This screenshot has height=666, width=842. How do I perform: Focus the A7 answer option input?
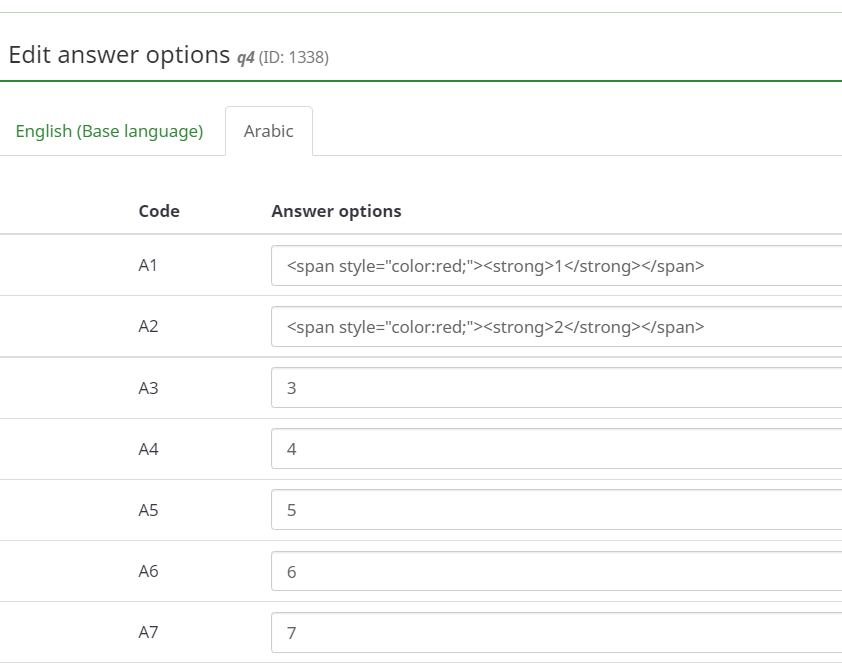555,632
